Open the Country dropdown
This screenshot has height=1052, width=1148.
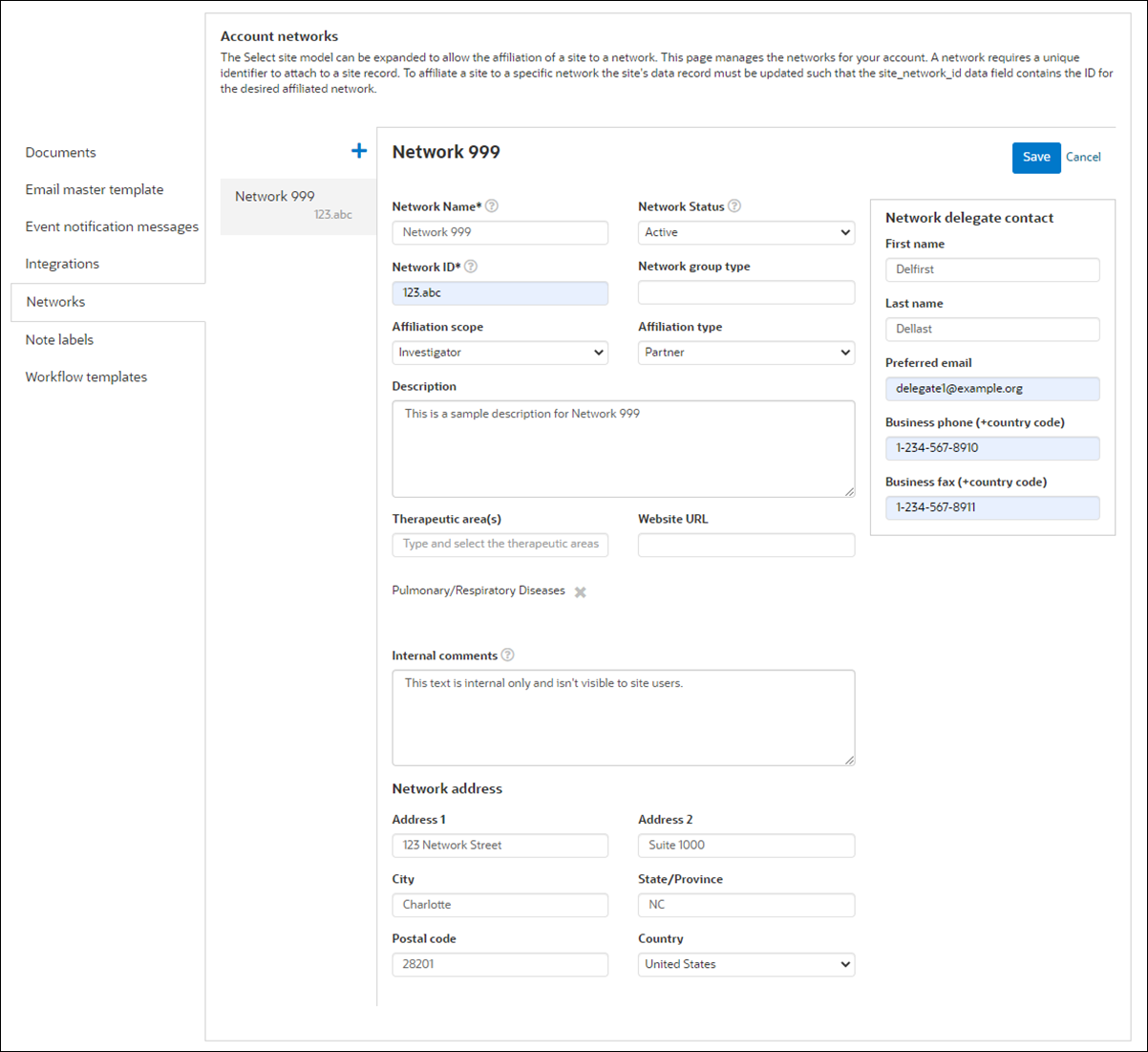point(747,964)
